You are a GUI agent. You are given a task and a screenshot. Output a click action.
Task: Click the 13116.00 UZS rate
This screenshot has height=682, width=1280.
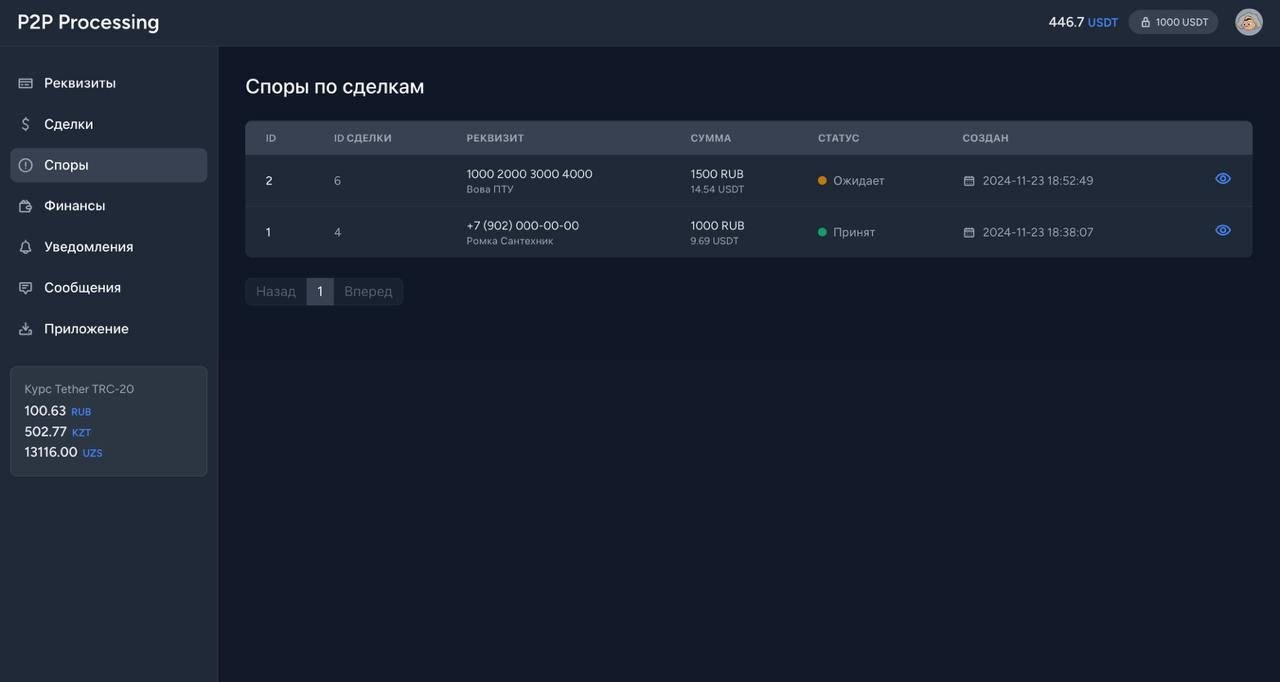(63, 452)
